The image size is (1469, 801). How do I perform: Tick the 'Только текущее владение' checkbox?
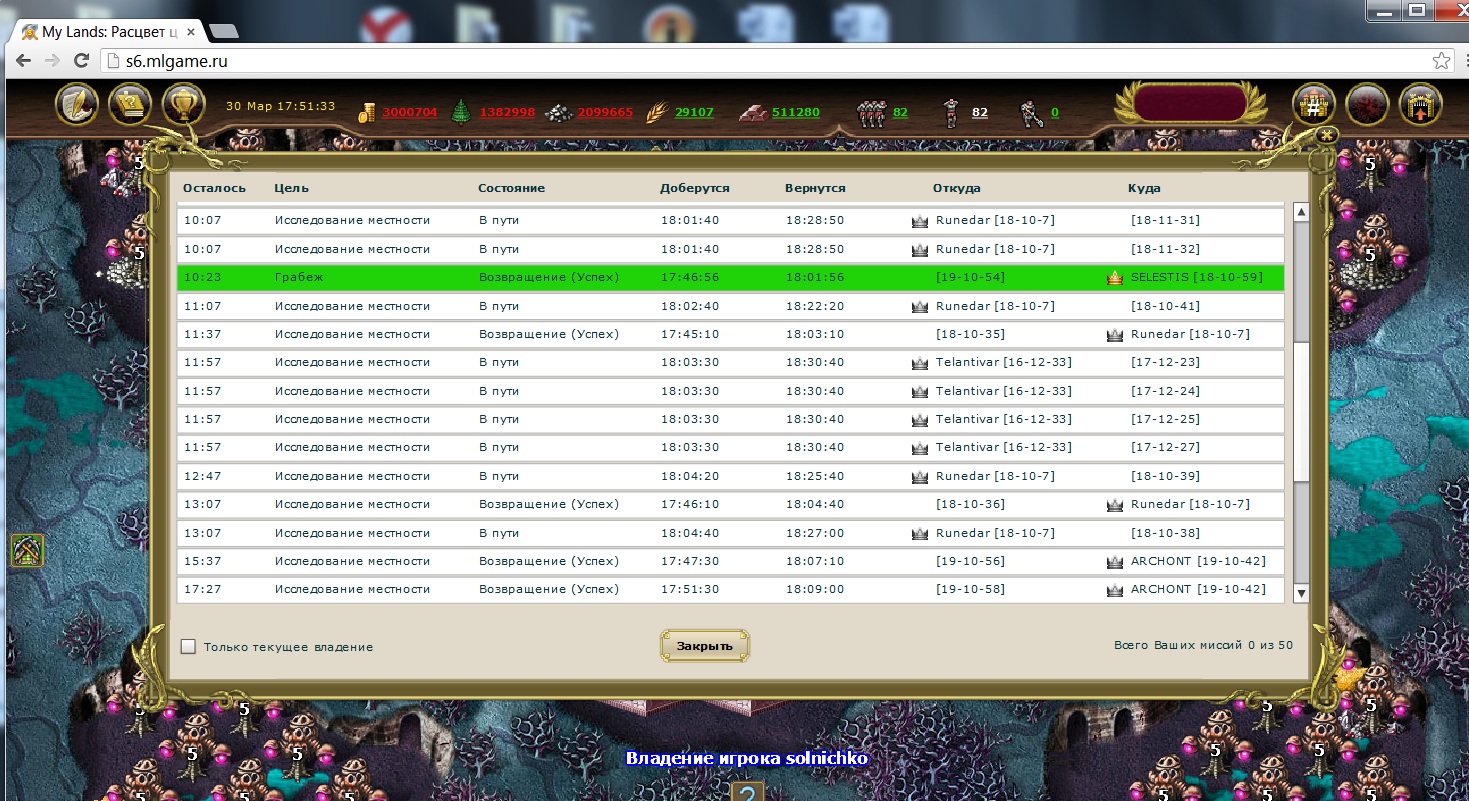(x=188, y=647)
